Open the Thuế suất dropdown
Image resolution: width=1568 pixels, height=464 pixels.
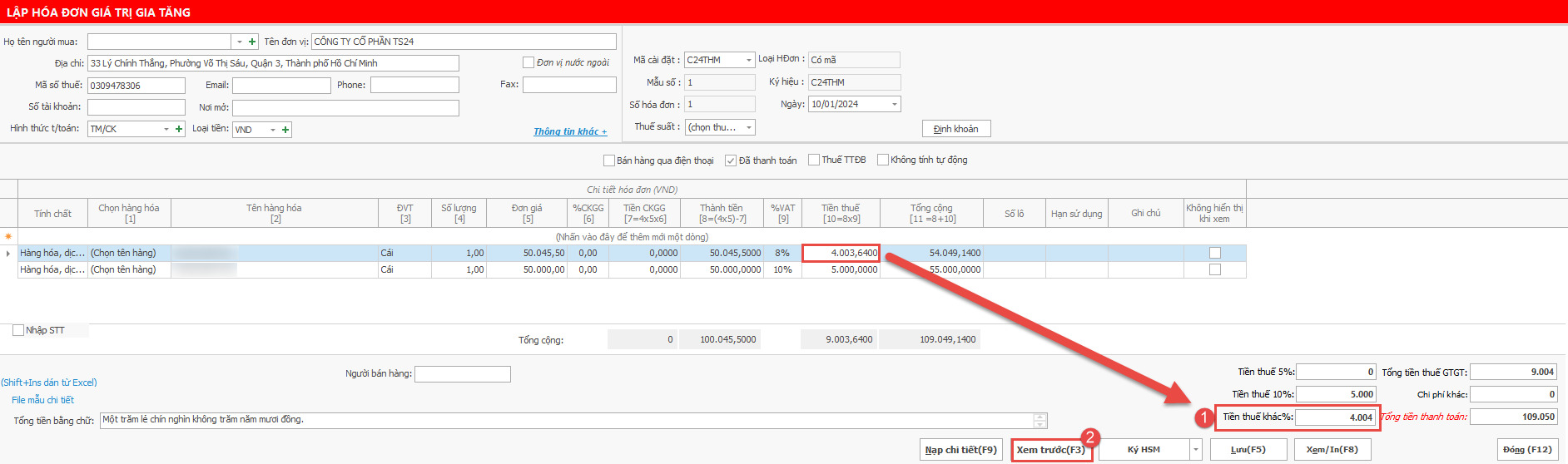point(749,127)
